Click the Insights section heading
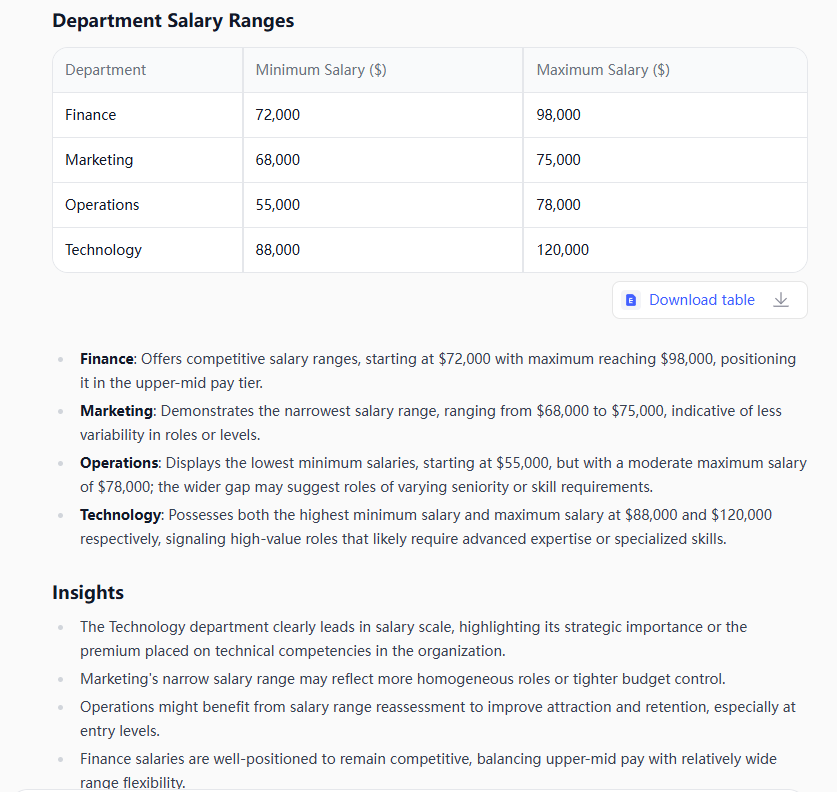Image resolution: width=837 pixels, height=792 pixels. 88,593
